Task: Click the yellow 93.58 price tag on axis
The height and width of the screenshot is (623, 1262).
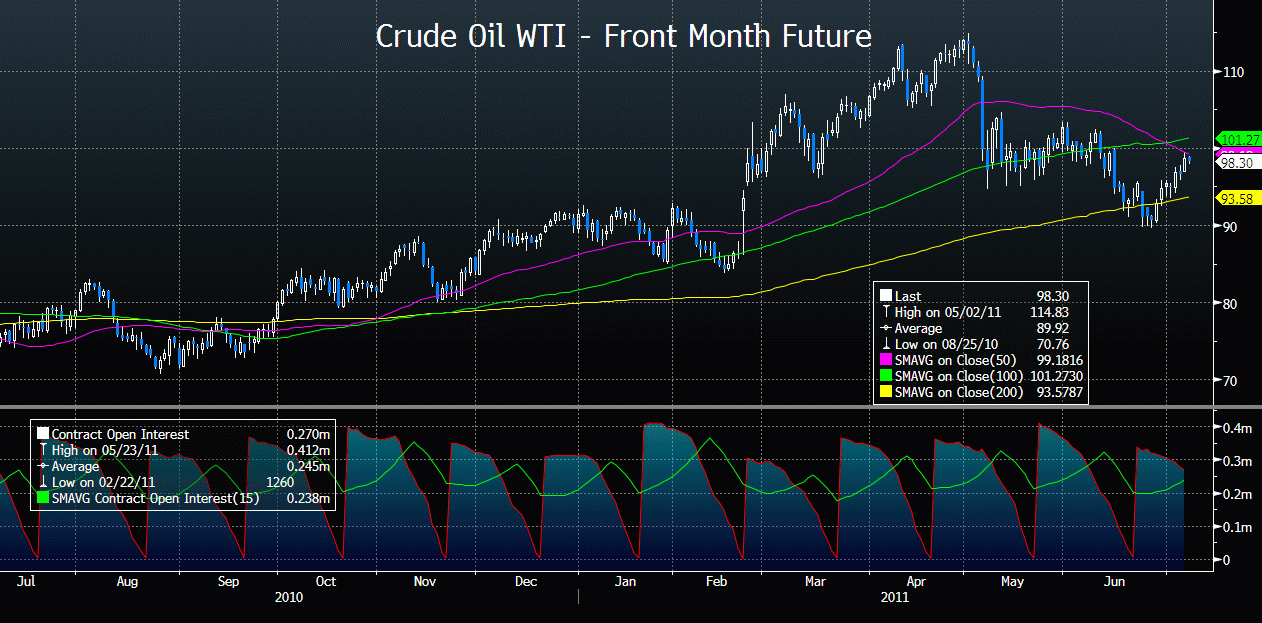Action: (x=1235, y=198)
